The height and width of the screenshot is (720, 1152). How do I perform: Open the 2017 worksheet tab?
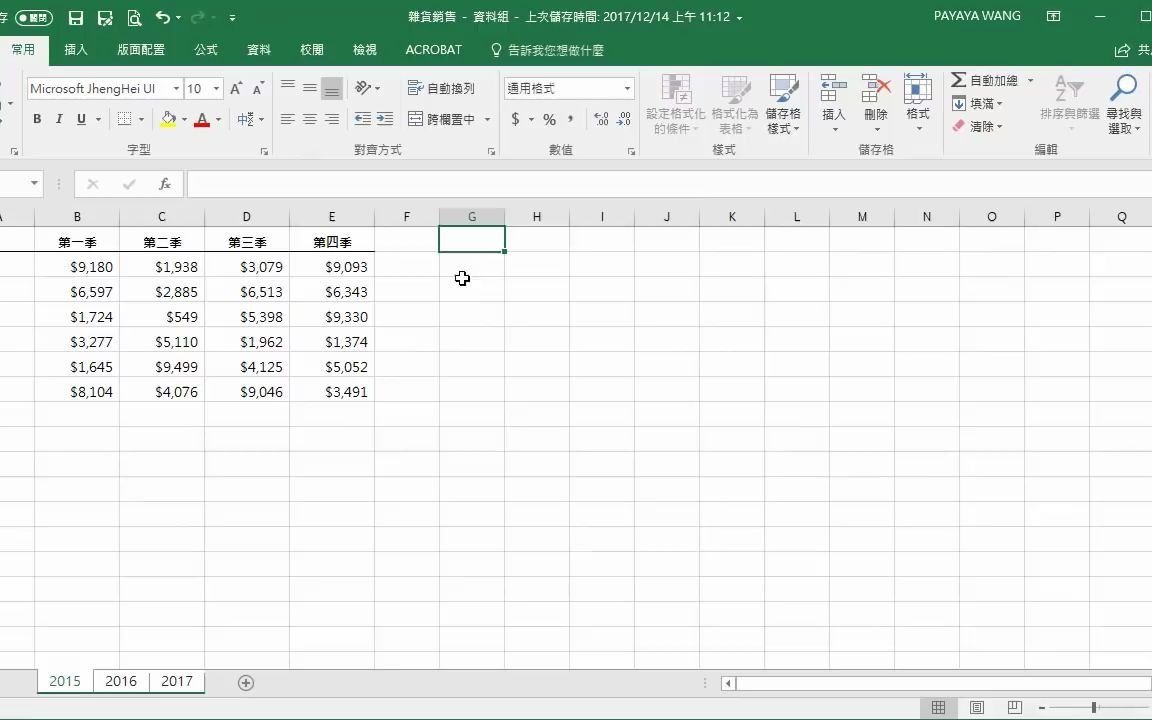(177, 681)
